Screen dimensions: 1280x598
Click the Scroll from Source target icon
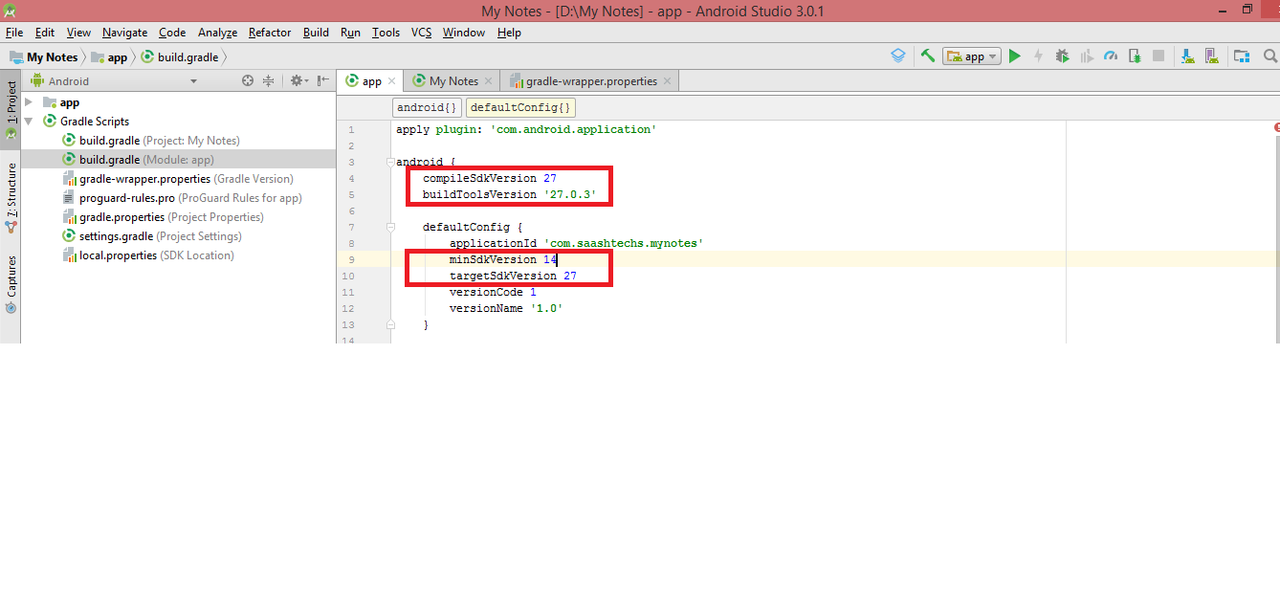tap(249, 81)
